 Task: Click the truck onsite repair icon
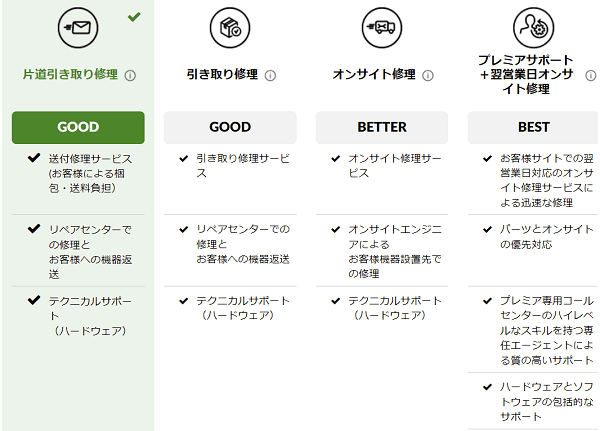tap(382, 28)
